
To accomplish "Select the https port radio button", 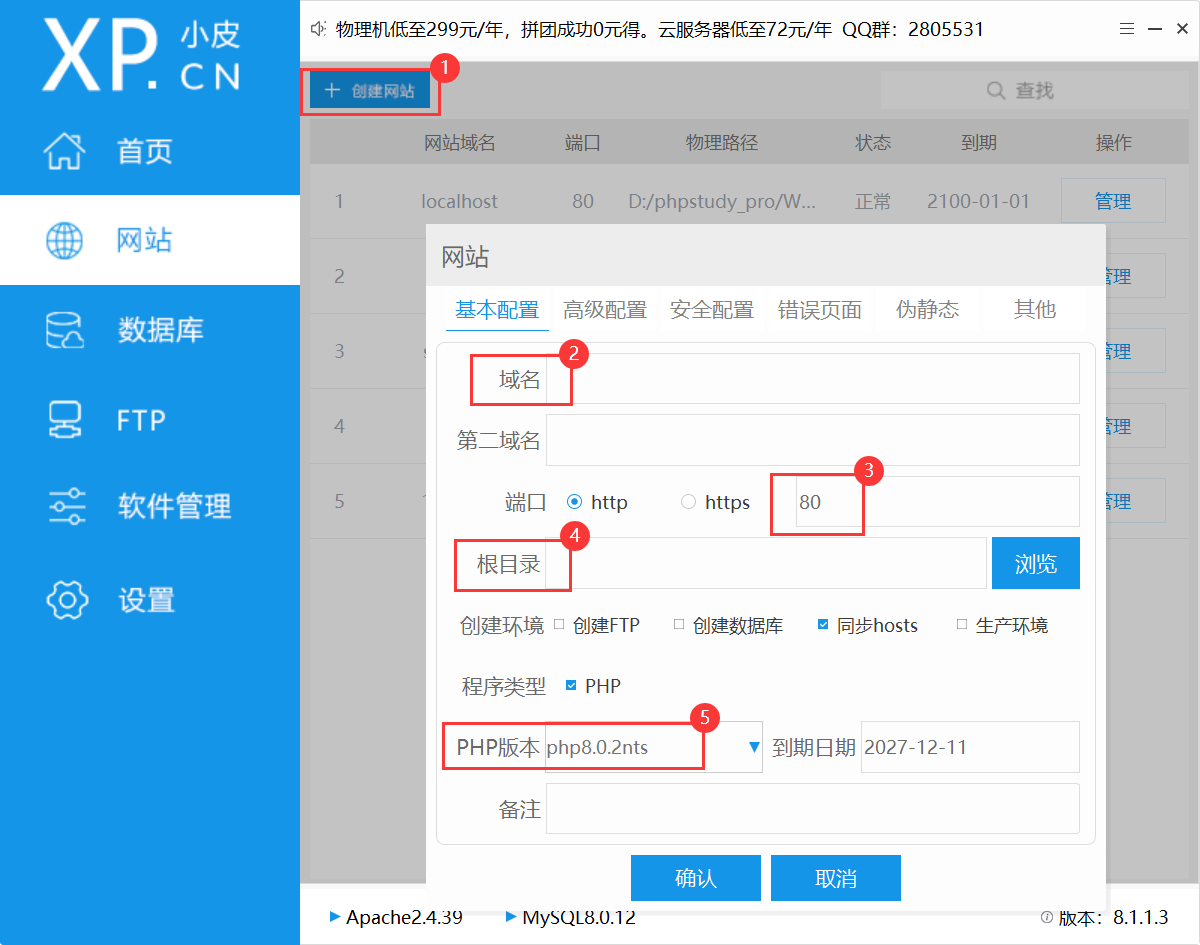I will [x=688, y=502].
